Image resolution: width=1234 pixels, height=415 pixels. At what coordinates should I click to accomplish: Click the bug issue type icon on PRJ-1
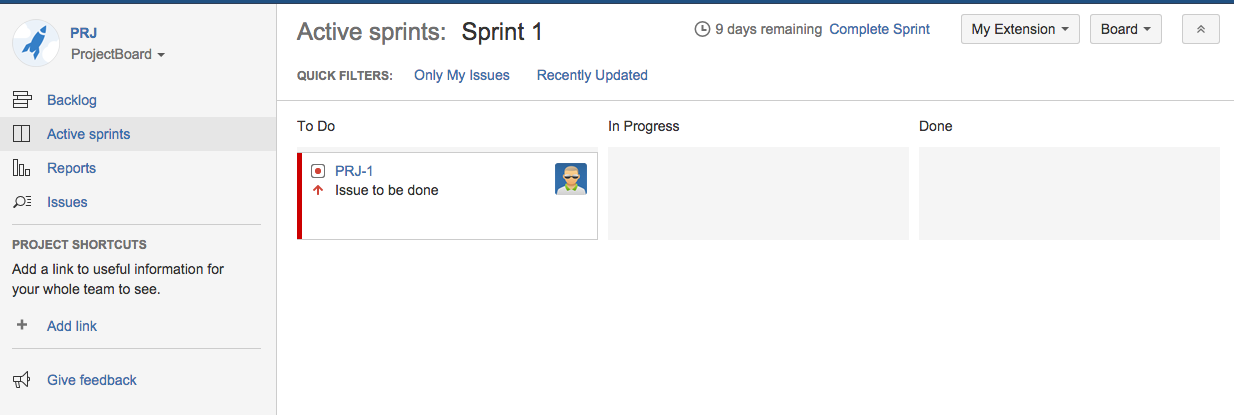coord(318,171)
